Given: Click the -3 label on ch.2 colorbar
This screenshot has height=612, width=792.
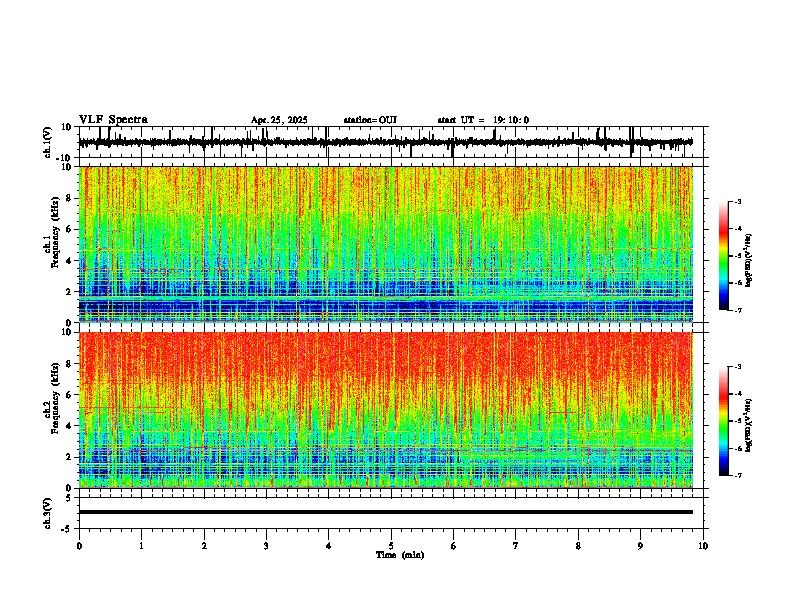Looking at the screenshot, I should [738, 367].
